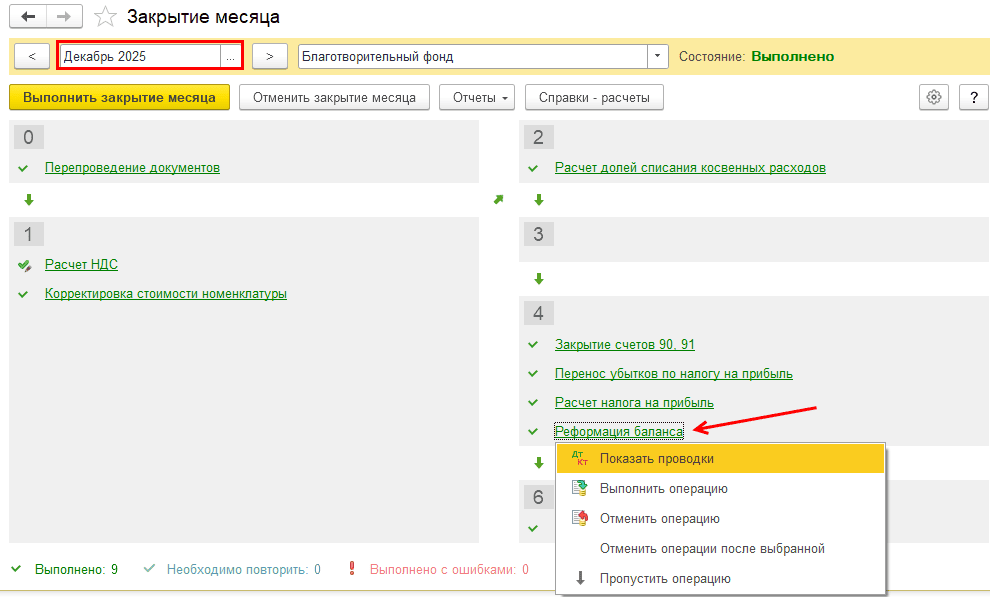Choose Выполнить операцию in context menu
The width and height of the screenshot is (990, 597).
tap(663, 489)
